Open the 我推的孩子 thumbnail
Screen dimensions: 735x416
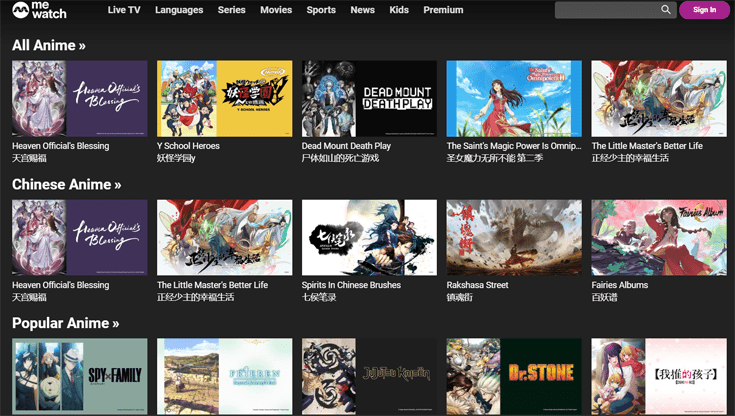(x=659, y=376)
